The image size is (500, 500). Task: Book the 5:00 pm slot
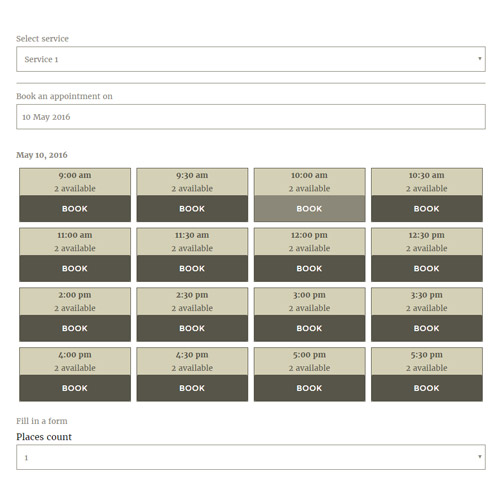coord(310,388)
